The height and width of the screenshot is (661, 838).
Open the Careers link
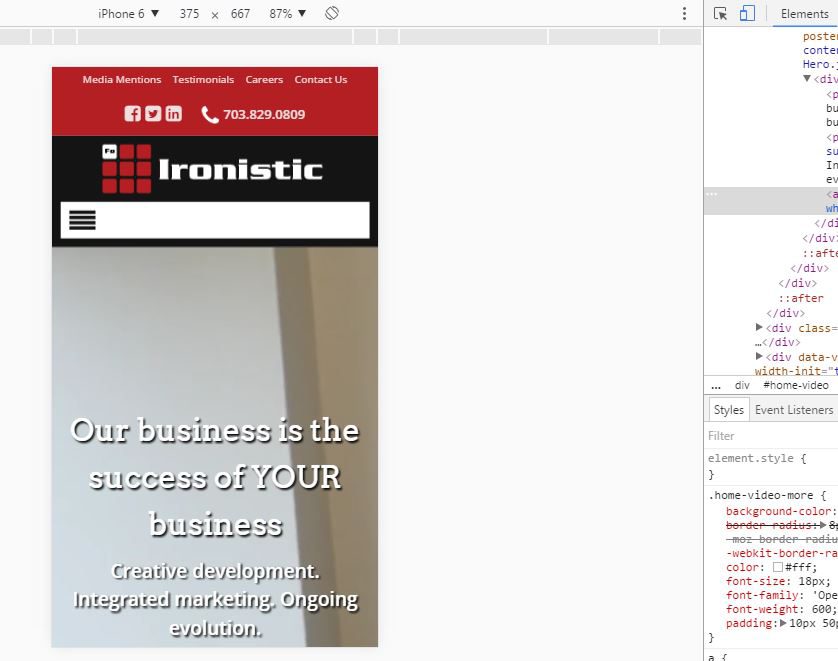pos(264,80)
